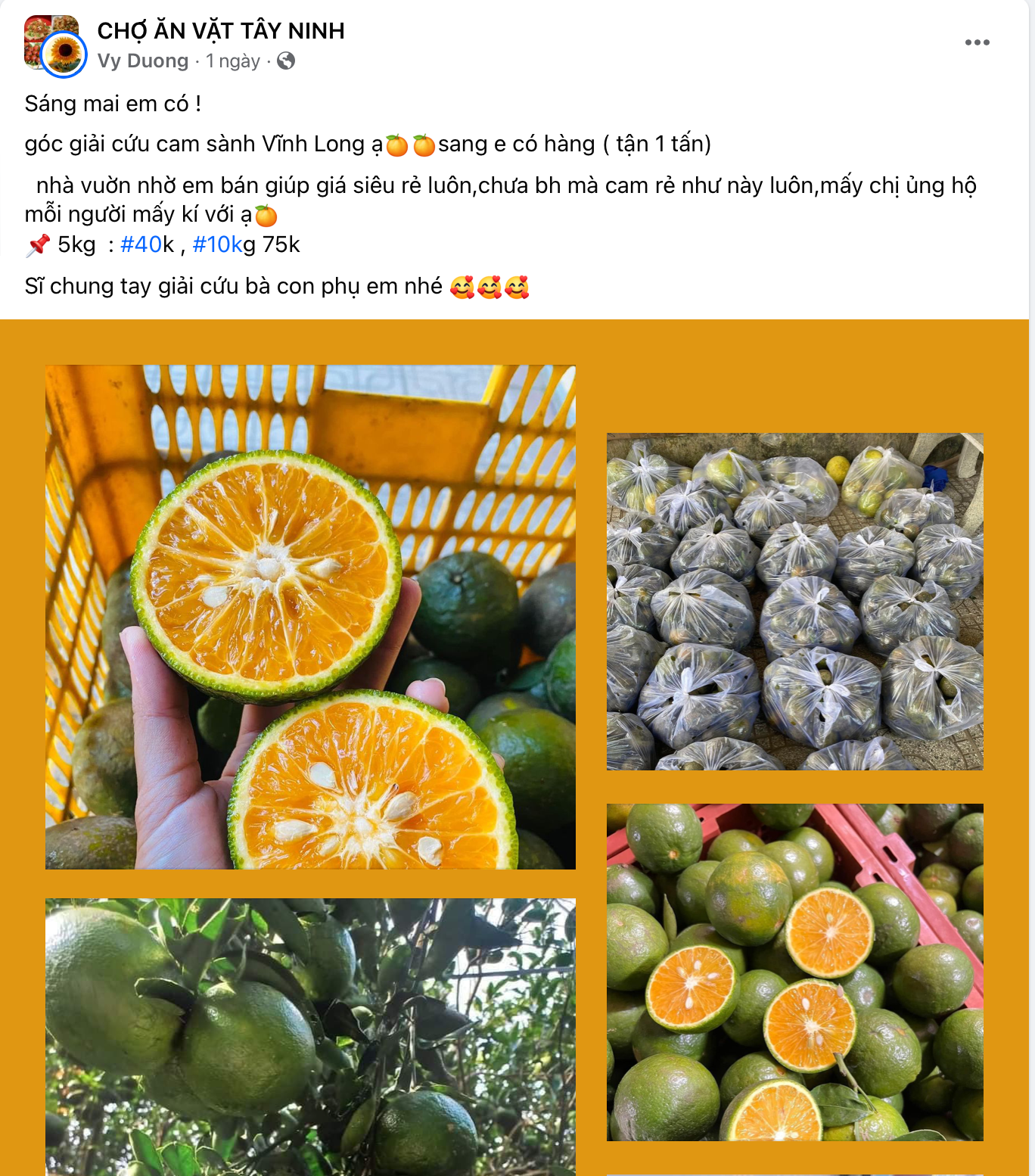This screenshot has width=1035, height=1176.
Task: Open the three-dot post options menu
Action: [977, 42]
